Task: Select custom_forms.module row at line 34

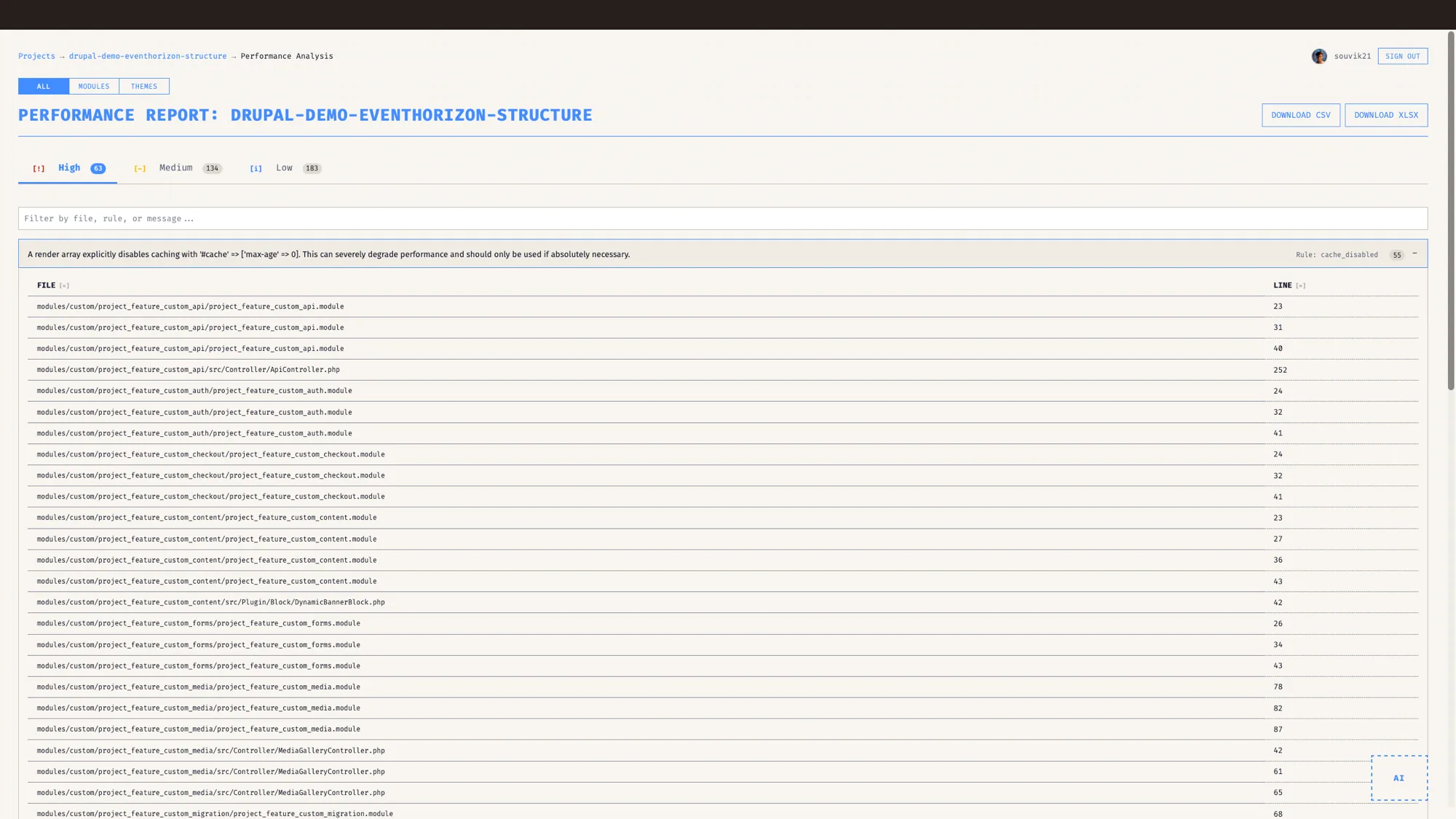Action: (x=723, y=644)
